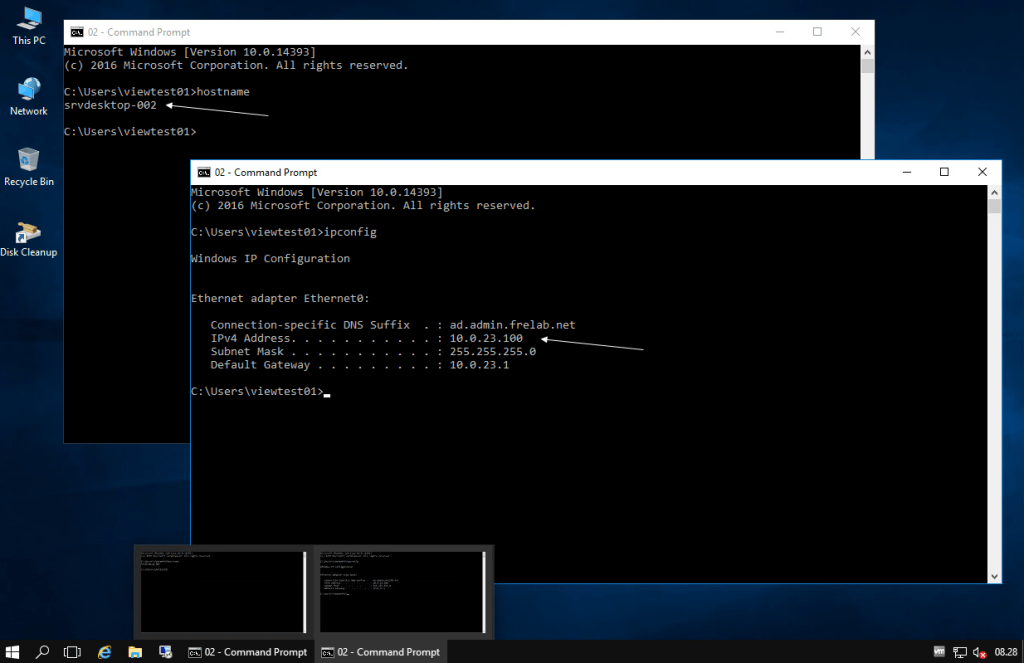
Task: Maximize the front Command Prompt window
Action: coord(944,172)
